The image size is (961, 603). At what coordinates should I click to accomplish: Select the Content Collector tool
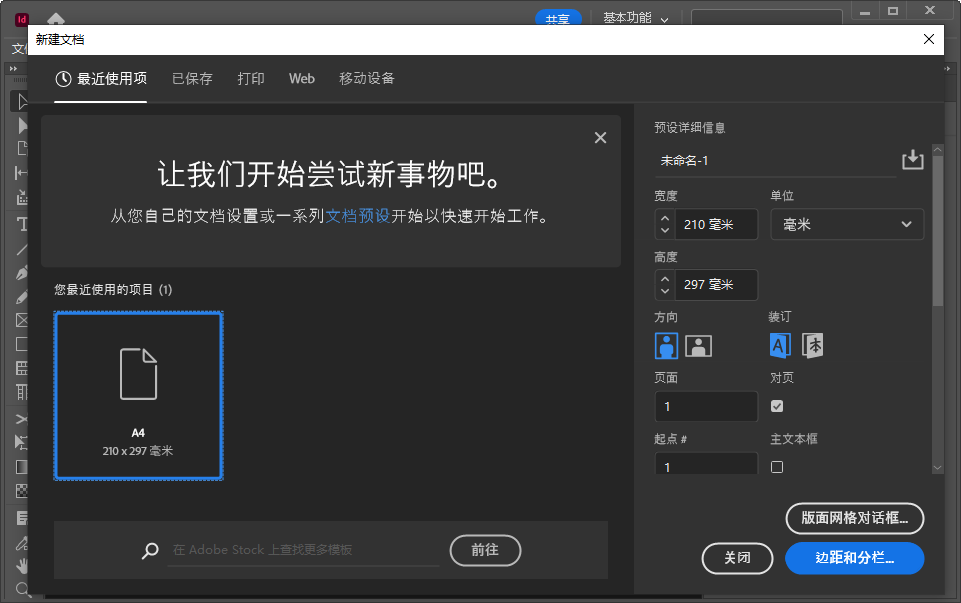[21, 197]
